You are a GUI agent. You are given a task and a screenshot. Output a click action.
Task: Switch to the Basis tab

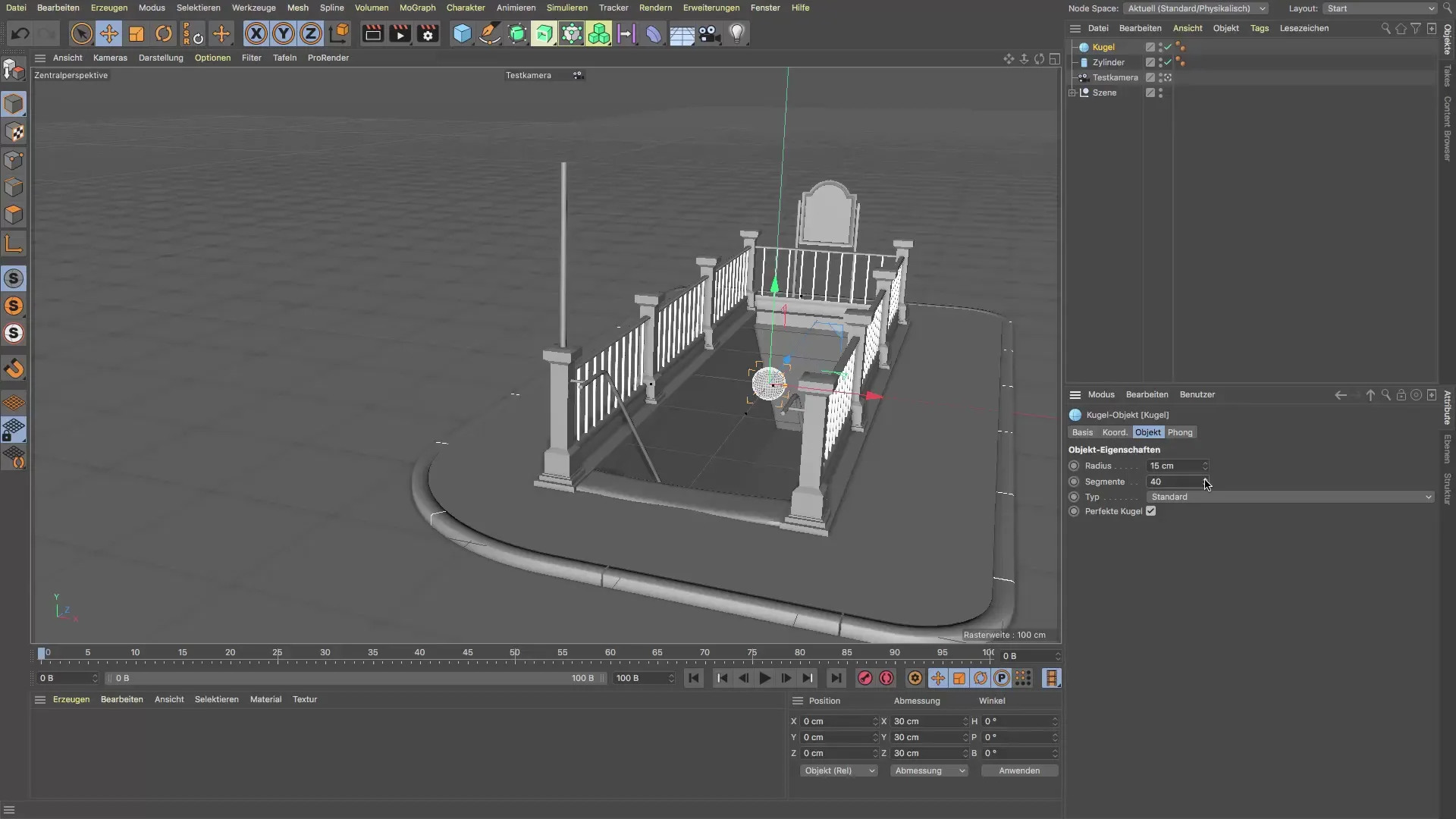pos(1082,432)
